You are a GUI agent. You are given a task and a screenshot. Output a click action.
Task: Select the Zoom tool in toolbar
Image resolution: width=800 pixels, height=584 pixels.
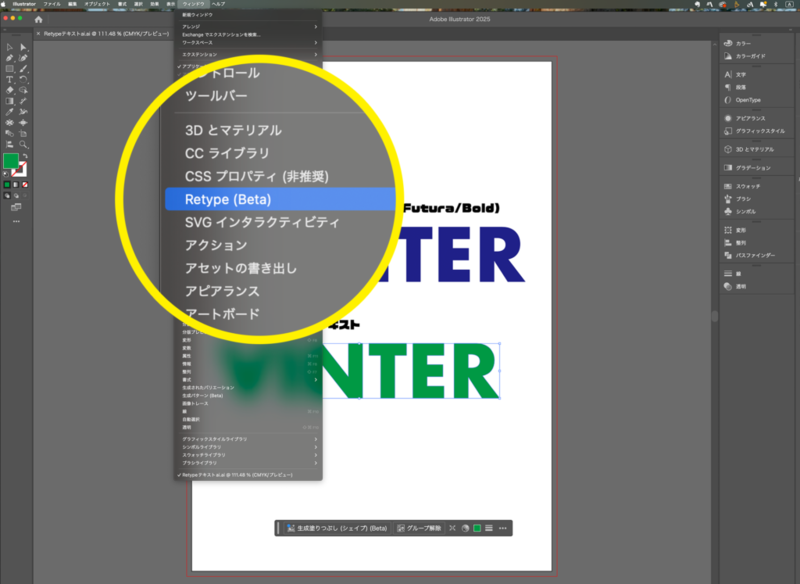(23, 144)
